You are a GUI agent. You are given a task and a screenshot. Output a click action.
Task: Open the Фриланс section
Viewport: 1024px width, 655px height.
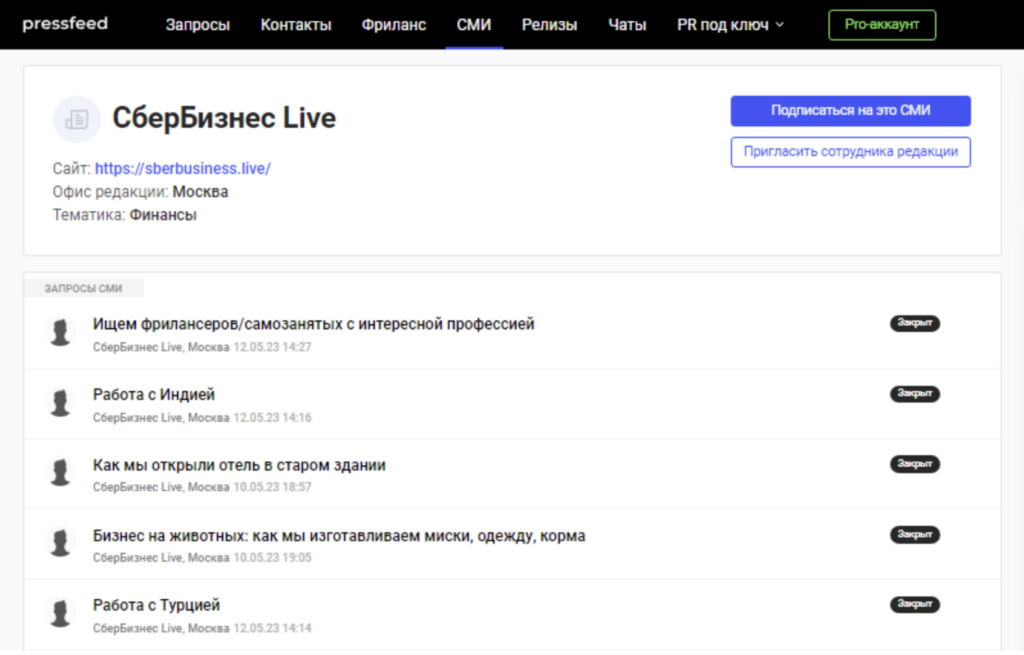click(x=394, y=25)
